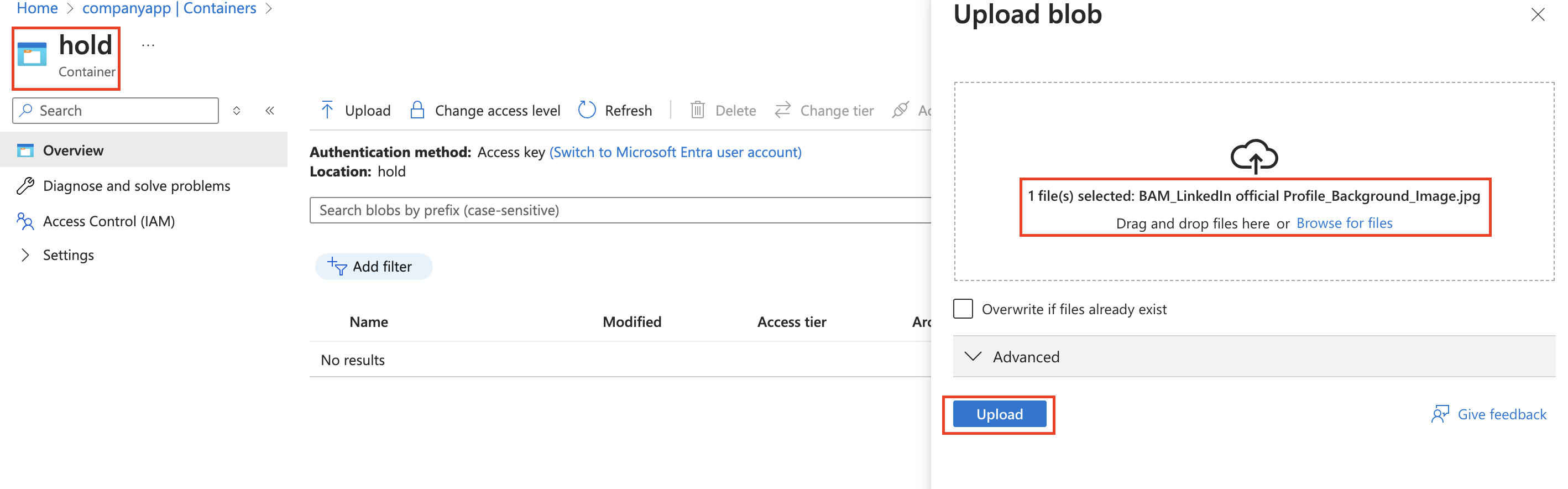This screenshot has height=489, width=1568.
Task: Click the Add filter button
Action: (374, 266)
